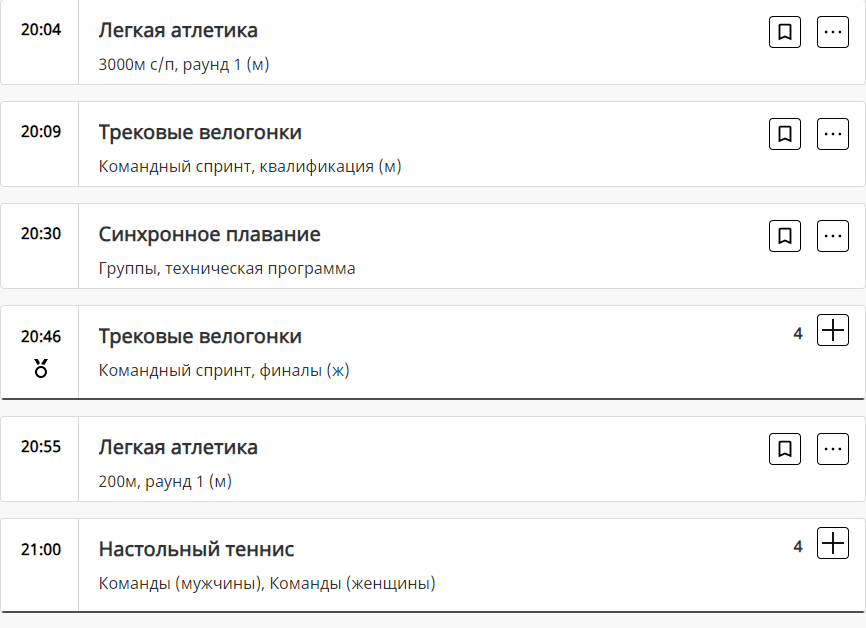The image size is (866, 628).
Task: Open three-dot menu for 200м раунд 1
Action: click(833, 449)
